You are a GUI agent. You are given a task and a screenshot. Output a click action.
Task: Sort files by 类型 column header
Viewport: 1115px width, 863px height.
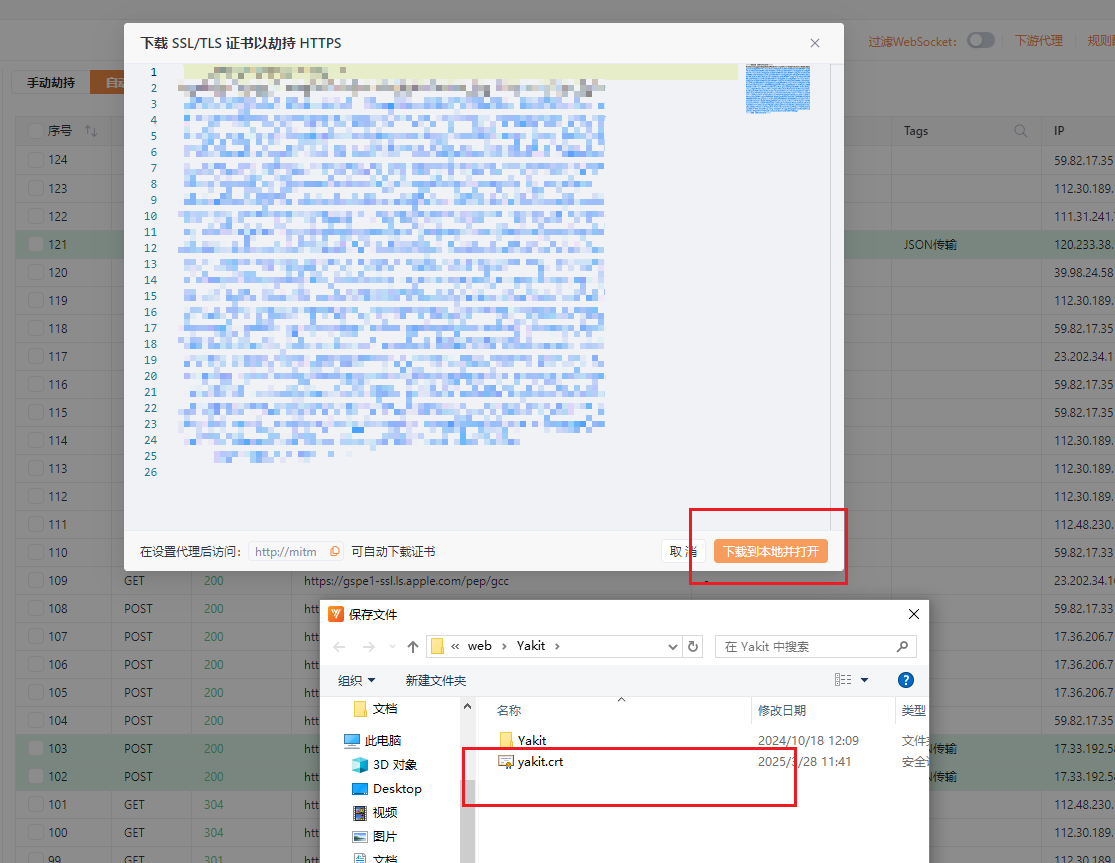913,710
